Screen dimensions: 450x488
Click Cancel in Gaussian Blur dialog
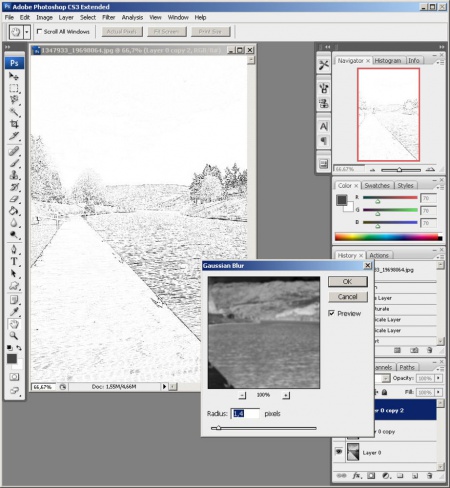(348, 296)
